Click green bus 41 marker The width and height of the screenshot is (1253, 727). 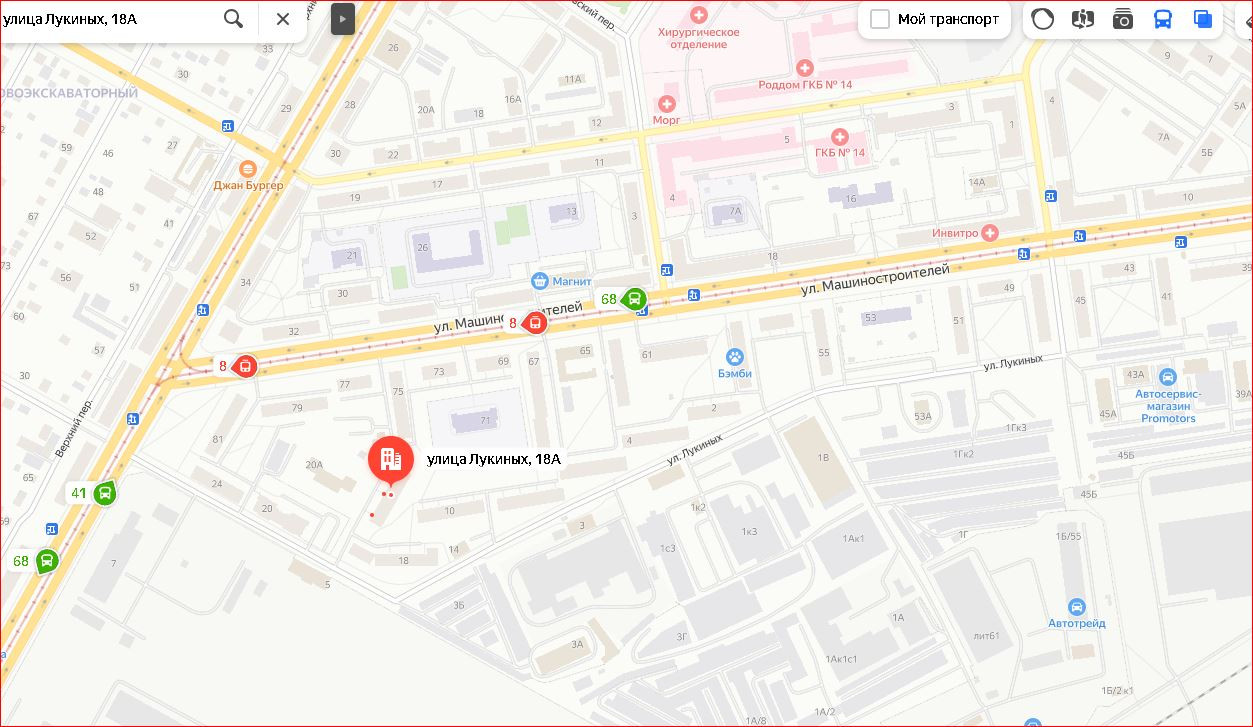click(x=105, y=492)
